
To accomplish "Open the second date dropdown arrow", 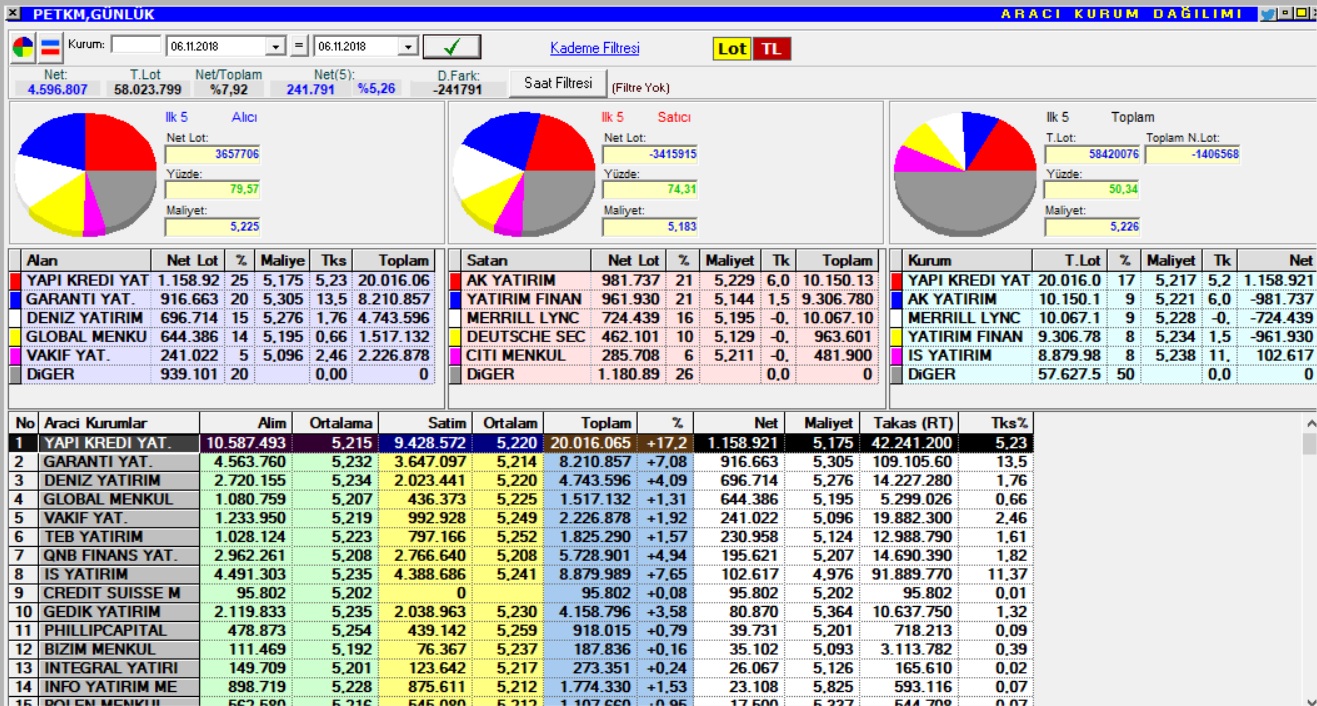I will [x=408, y=47].
